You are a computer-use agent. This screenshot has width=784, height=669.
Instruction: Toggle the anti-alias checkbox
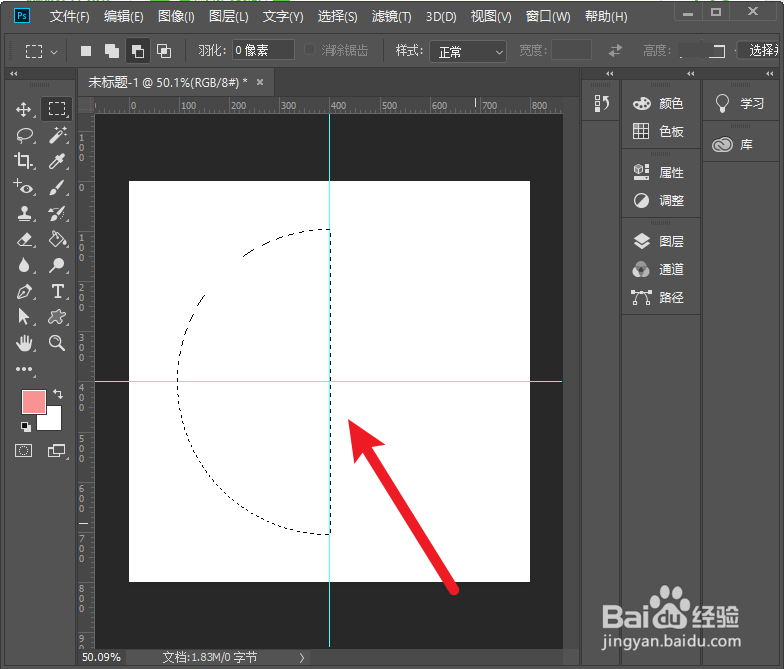[x=310, y=50]
